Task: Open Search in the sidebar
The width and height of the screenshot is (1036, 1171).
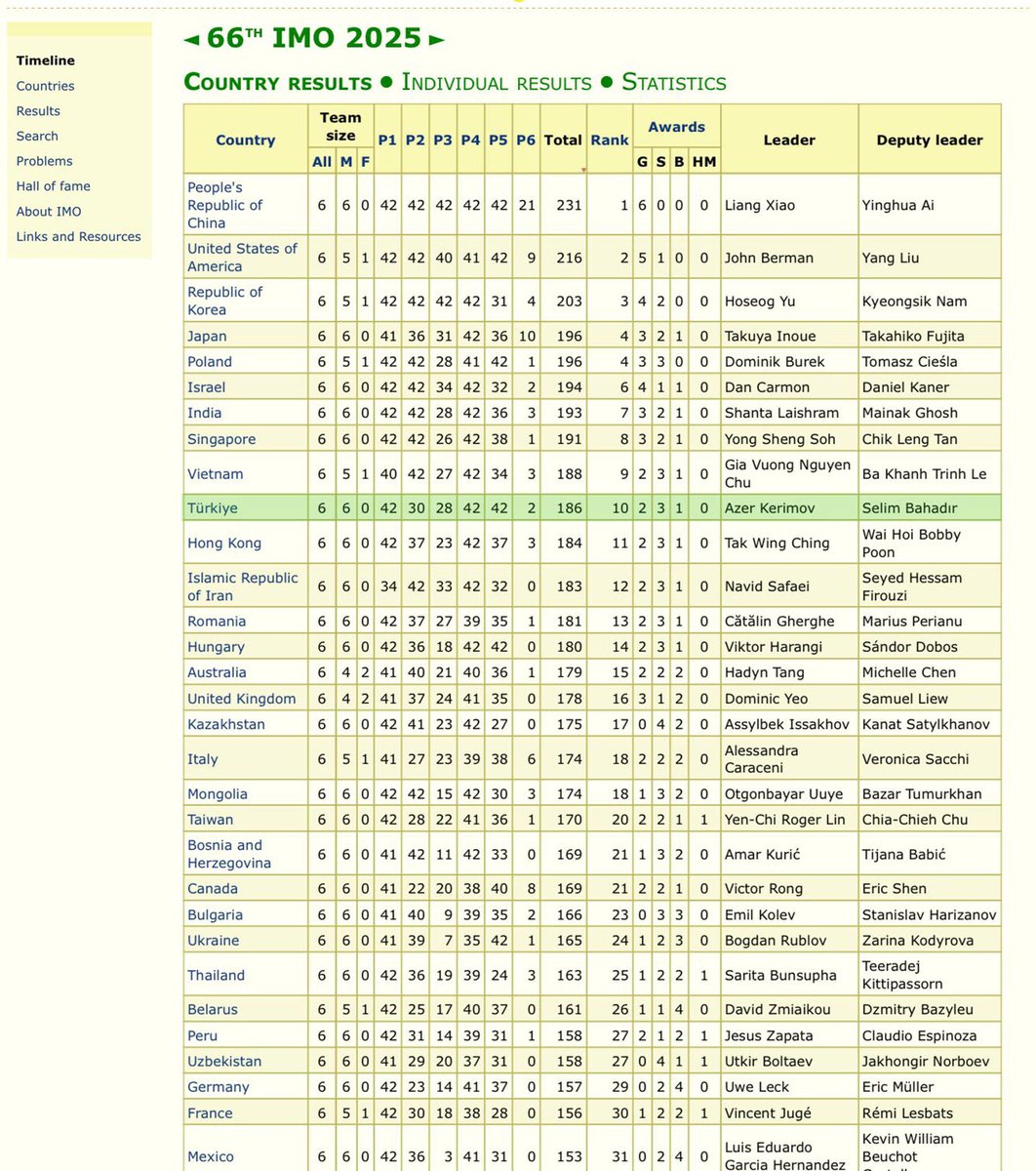Action: [37, 136]
